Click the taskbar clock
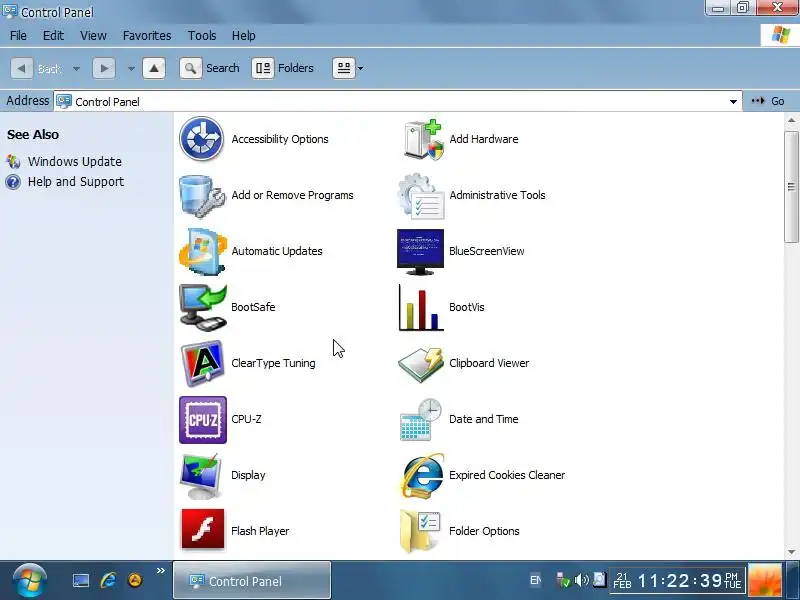Viewport: 800px width, 600px height. 679,580
